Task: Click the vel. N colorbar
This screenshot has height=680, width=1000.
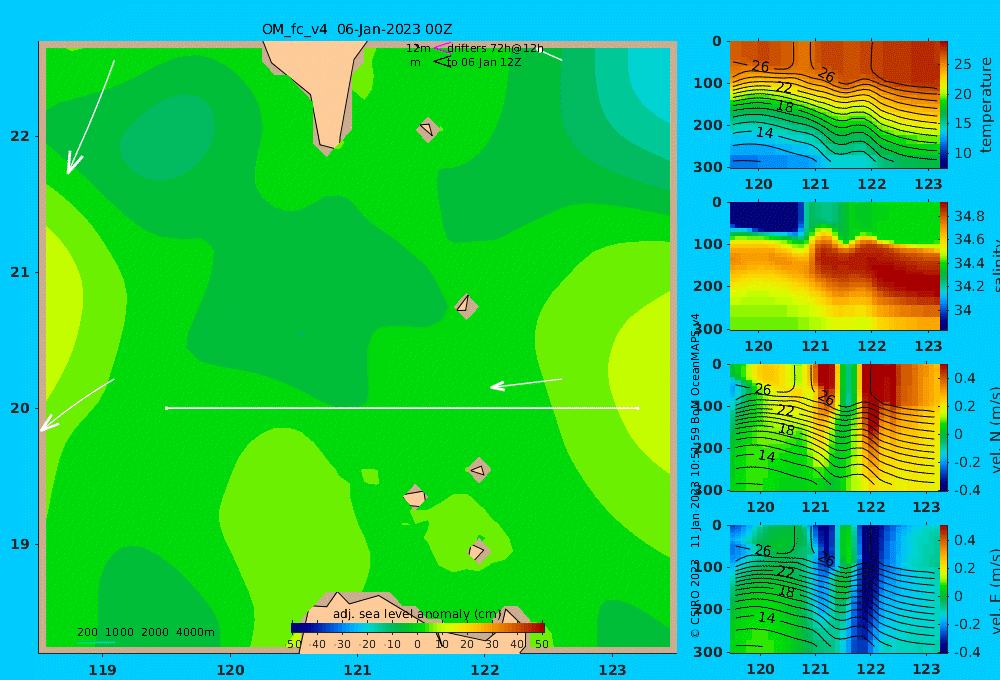Action: click(943, 427)
